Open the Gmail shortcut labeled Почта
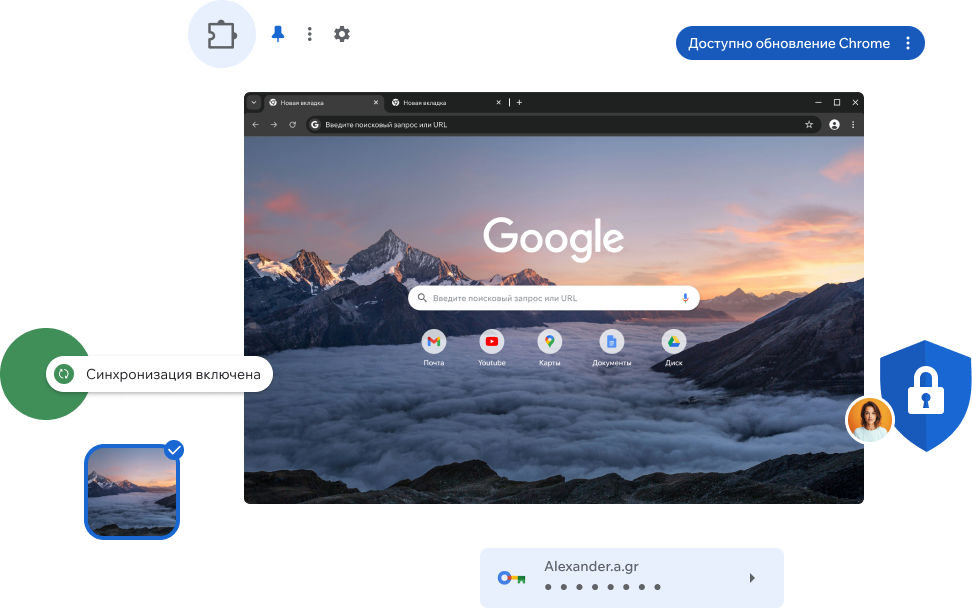The image size is (972, 608). click(x=433, y=342)
